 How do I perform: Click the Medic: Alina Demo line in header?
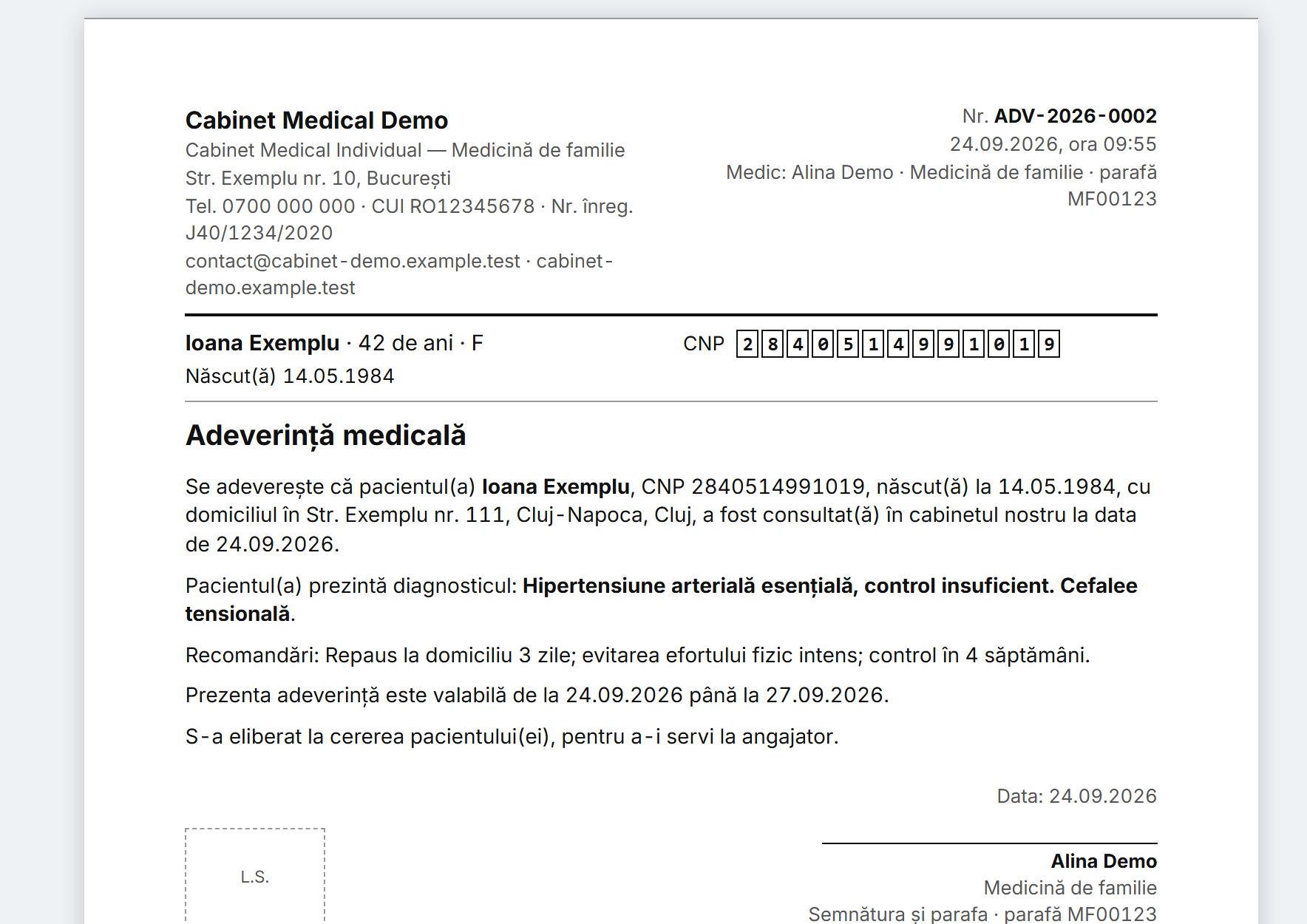[941, 186]
